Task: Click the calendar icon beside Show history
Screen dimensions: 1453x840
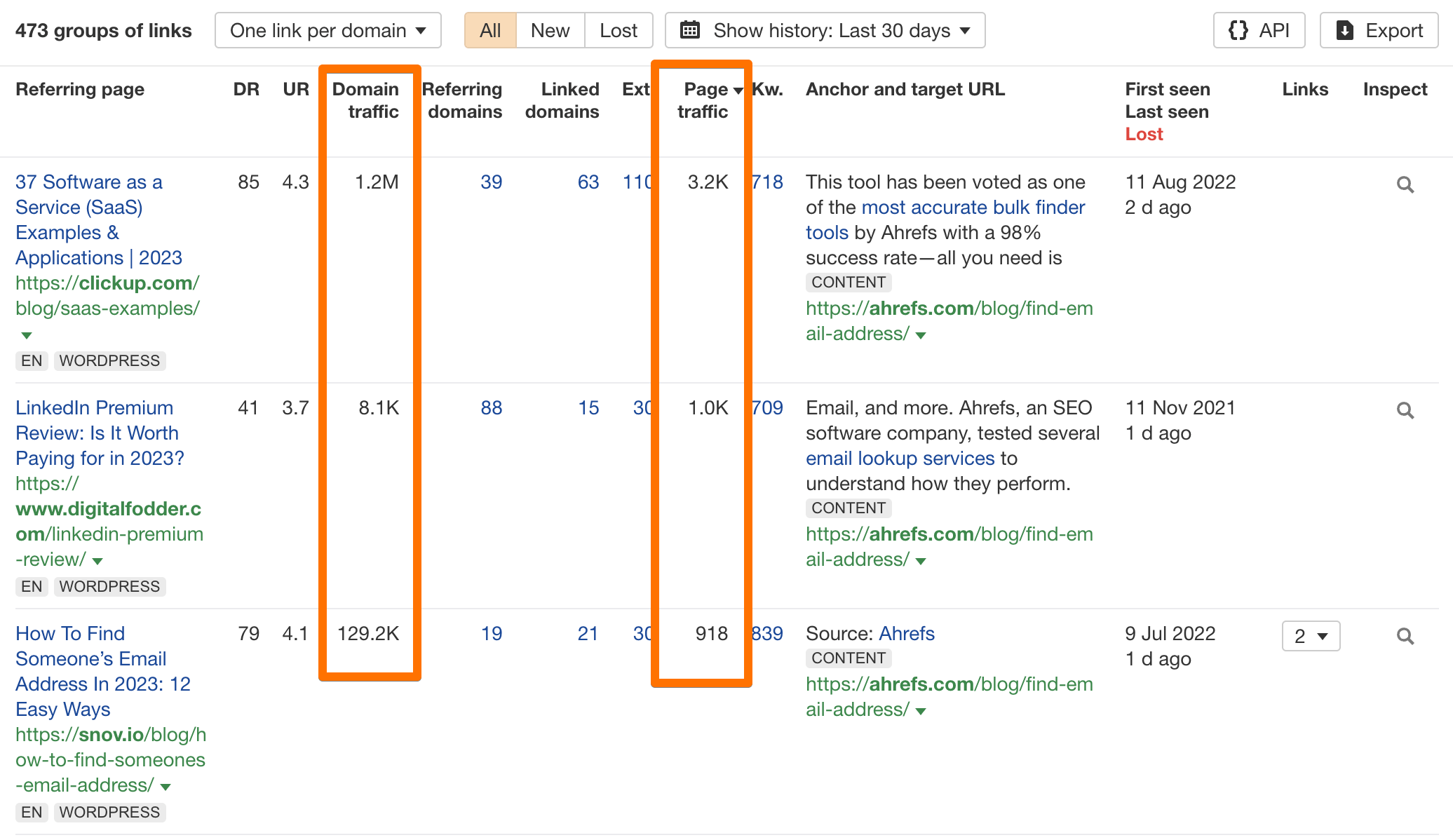Action: point(691,29)
